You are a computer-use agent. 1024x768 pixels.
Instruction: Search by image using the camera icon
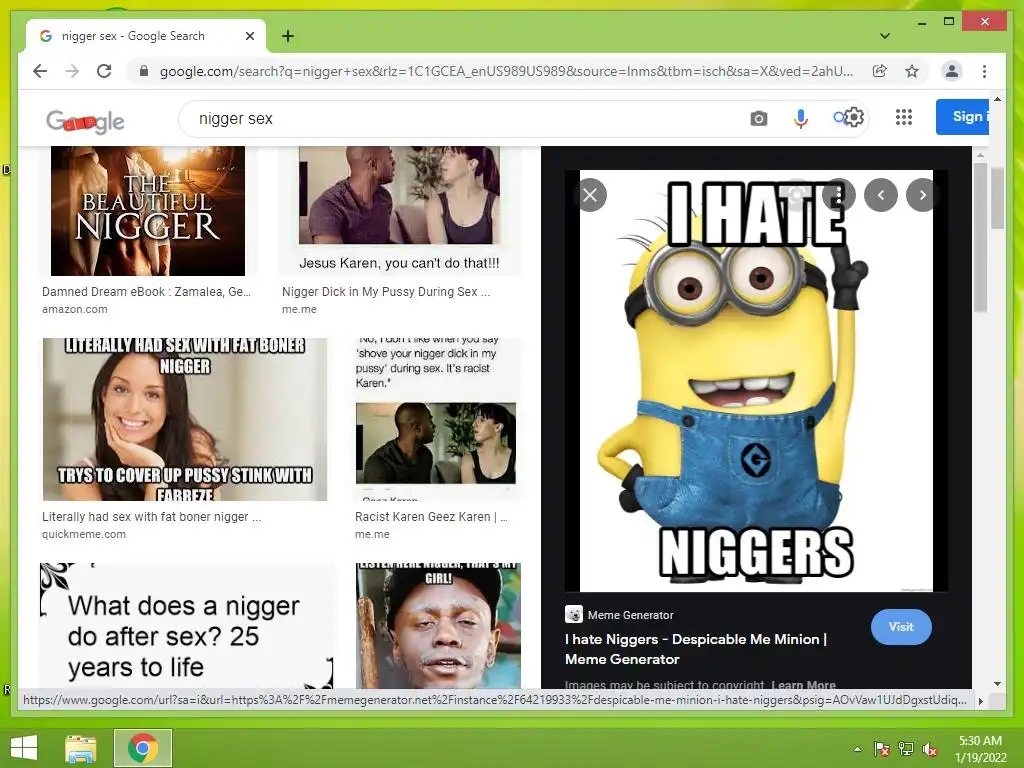(x=758, y=119)
